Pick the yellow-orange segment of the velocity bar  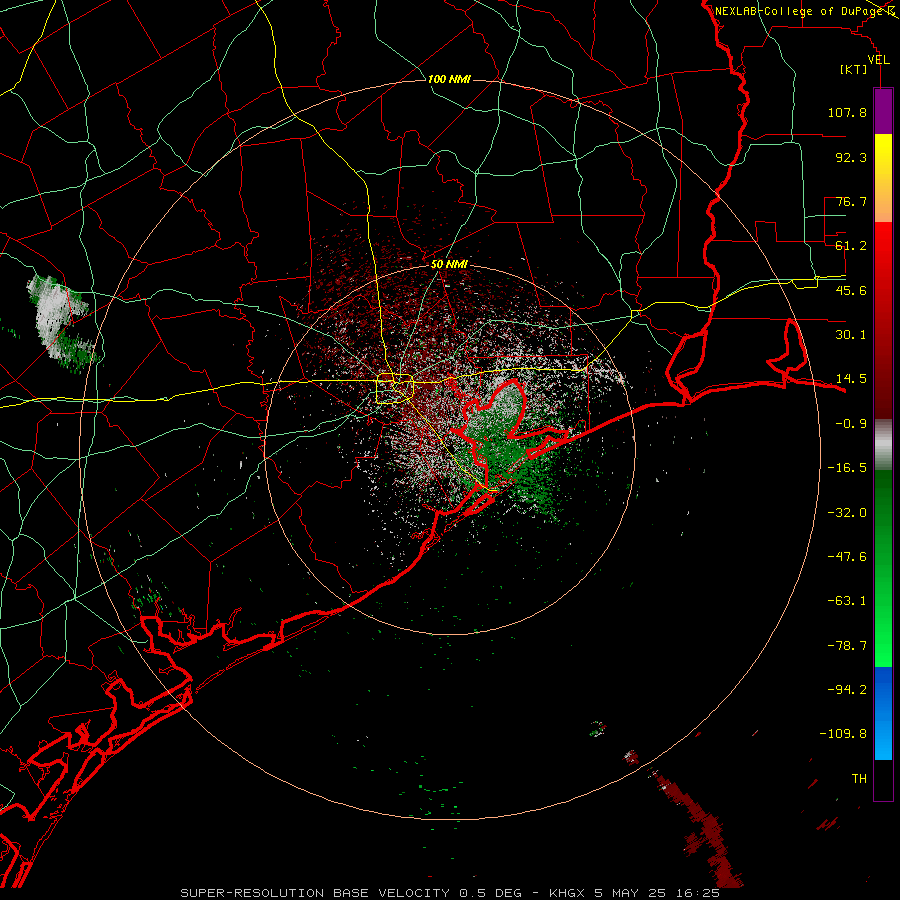tap(883, 178)
